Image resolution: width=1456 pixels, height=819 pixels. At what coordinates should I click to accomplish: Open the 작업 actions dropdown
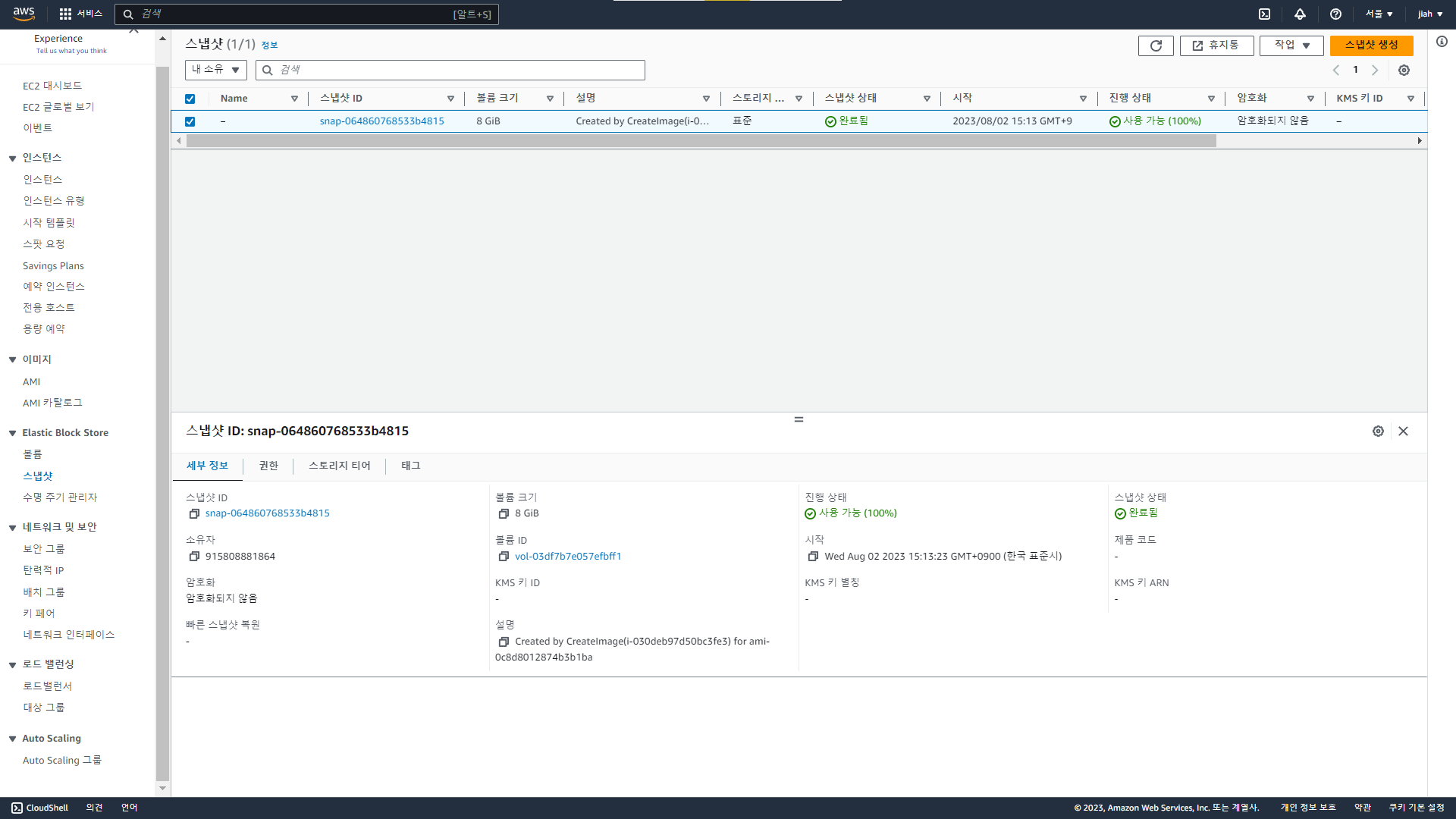1291,45
